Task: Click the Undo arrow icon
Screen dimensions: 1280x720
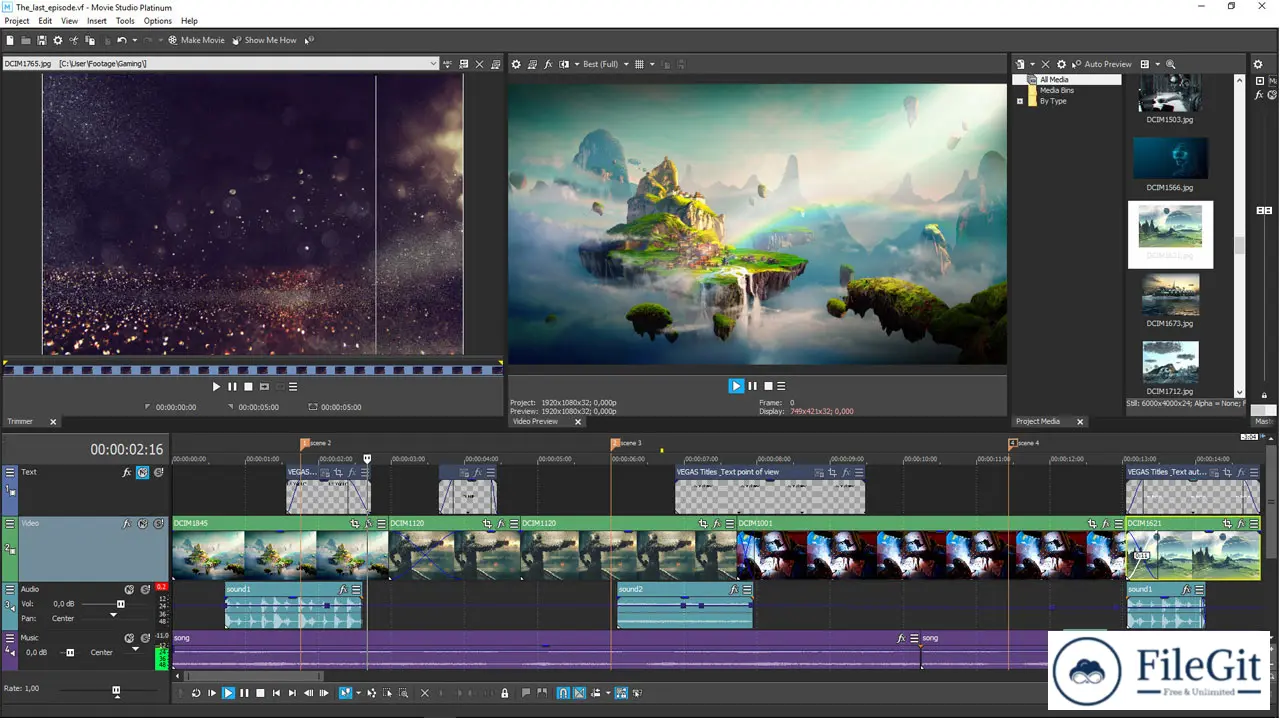Action: pyautogui.click(x=121, y=40)
